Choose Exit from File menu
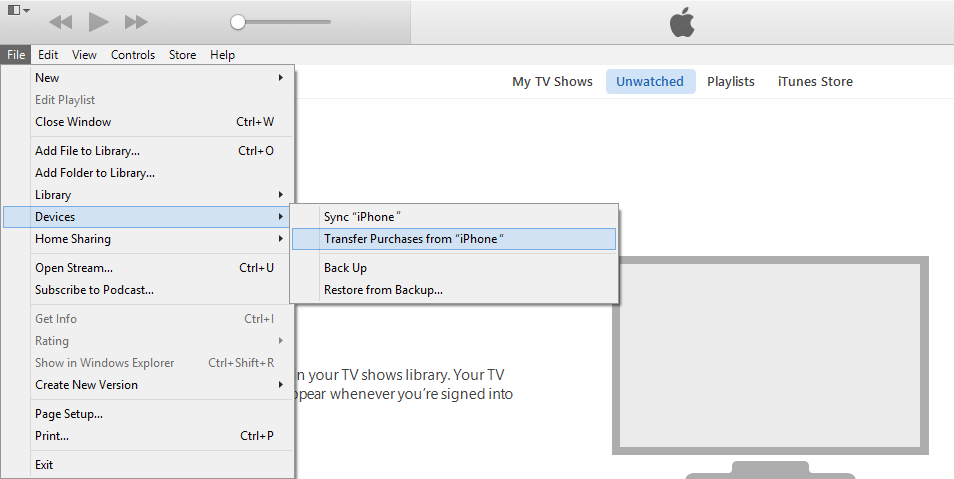Screen dimensions: 954x479 [148, 465]
